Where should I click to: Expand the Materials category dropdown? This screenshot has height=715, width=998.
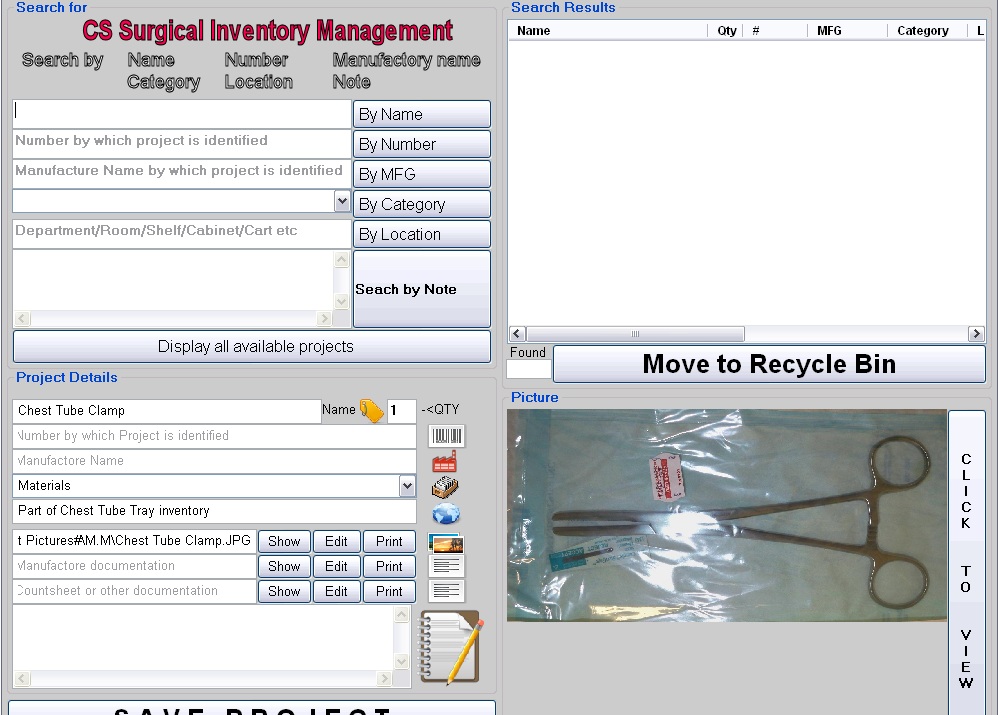407,486
